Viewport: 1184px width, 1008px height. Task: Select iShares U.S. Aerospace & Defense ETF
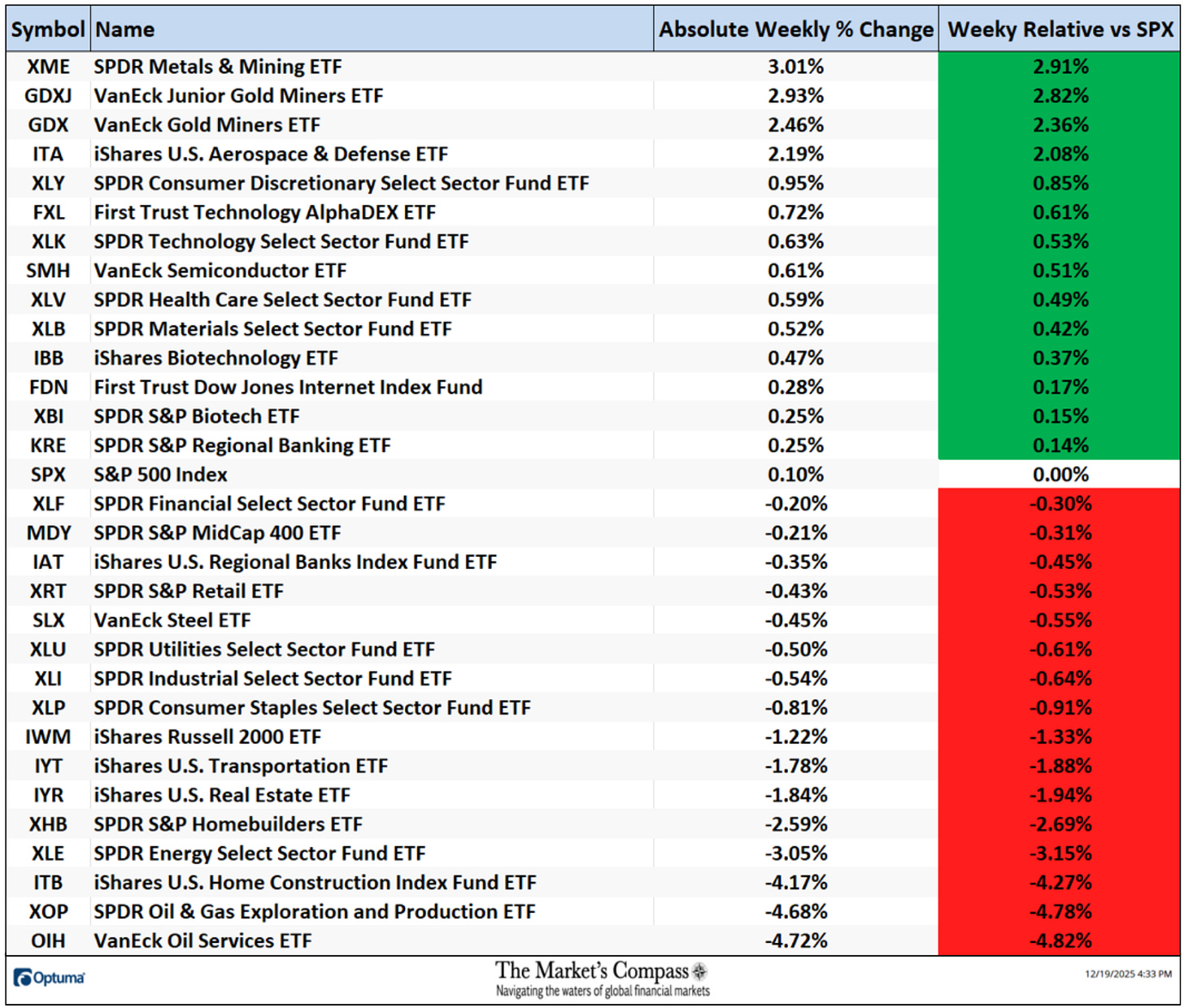coord(271,154)
